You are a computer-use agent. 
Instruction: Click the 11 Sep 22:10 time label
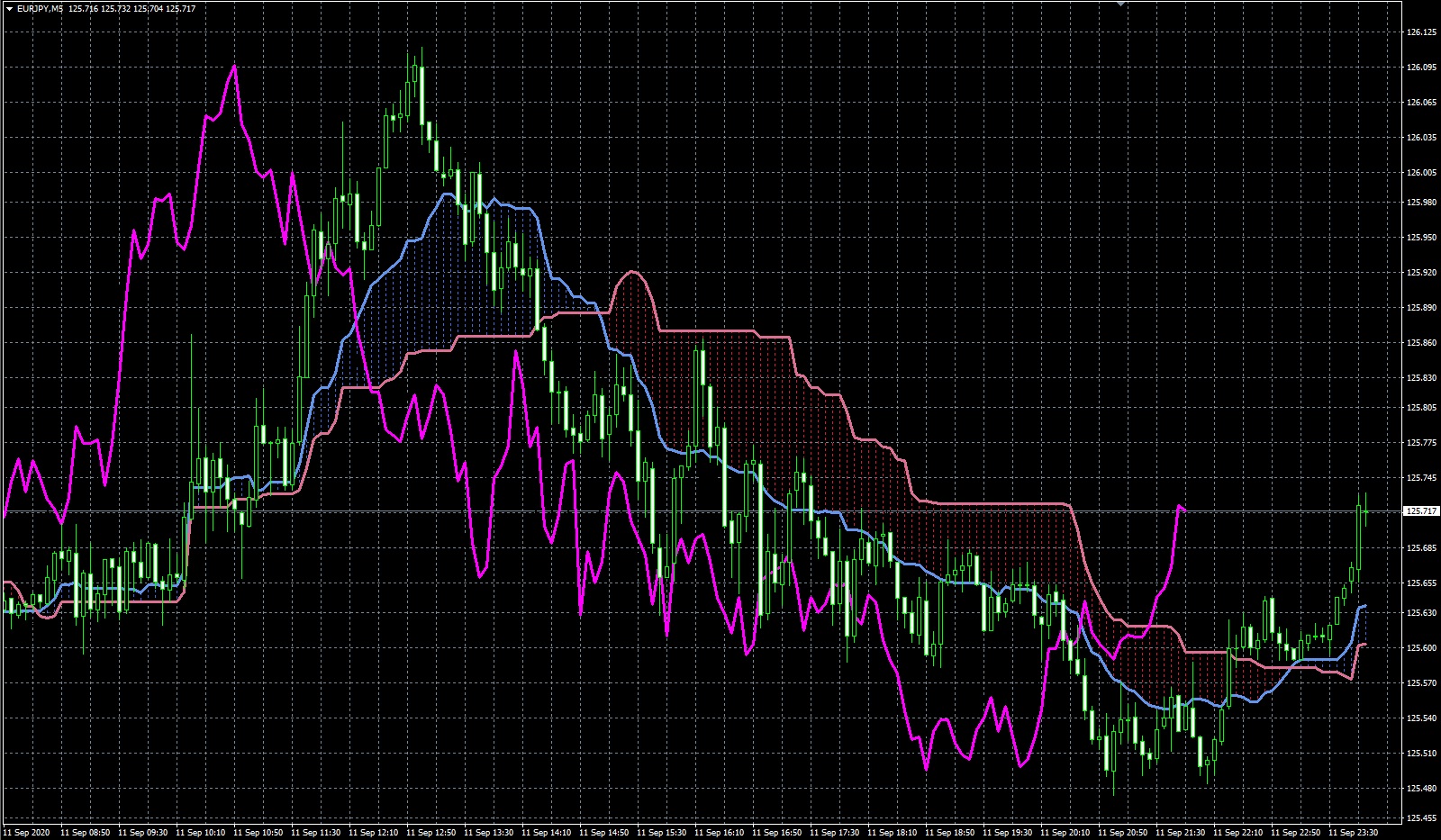(x=1237, y=833)
